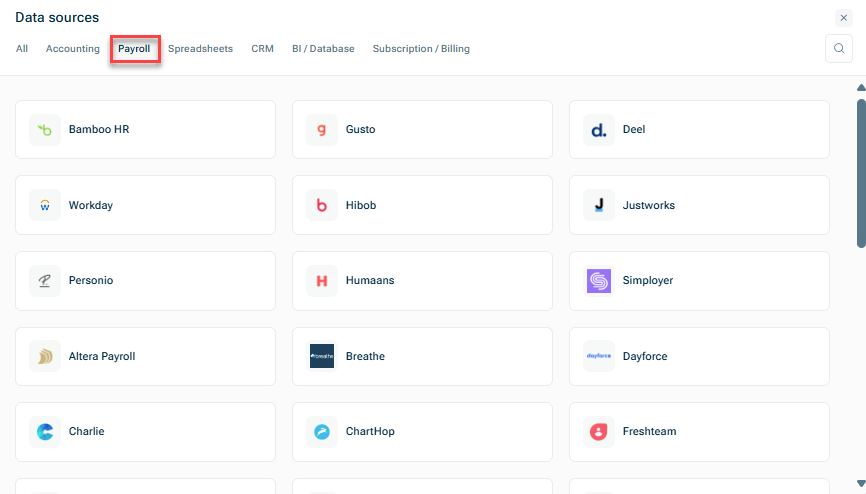Open the Spreadsheets tab

pos(200,49)
